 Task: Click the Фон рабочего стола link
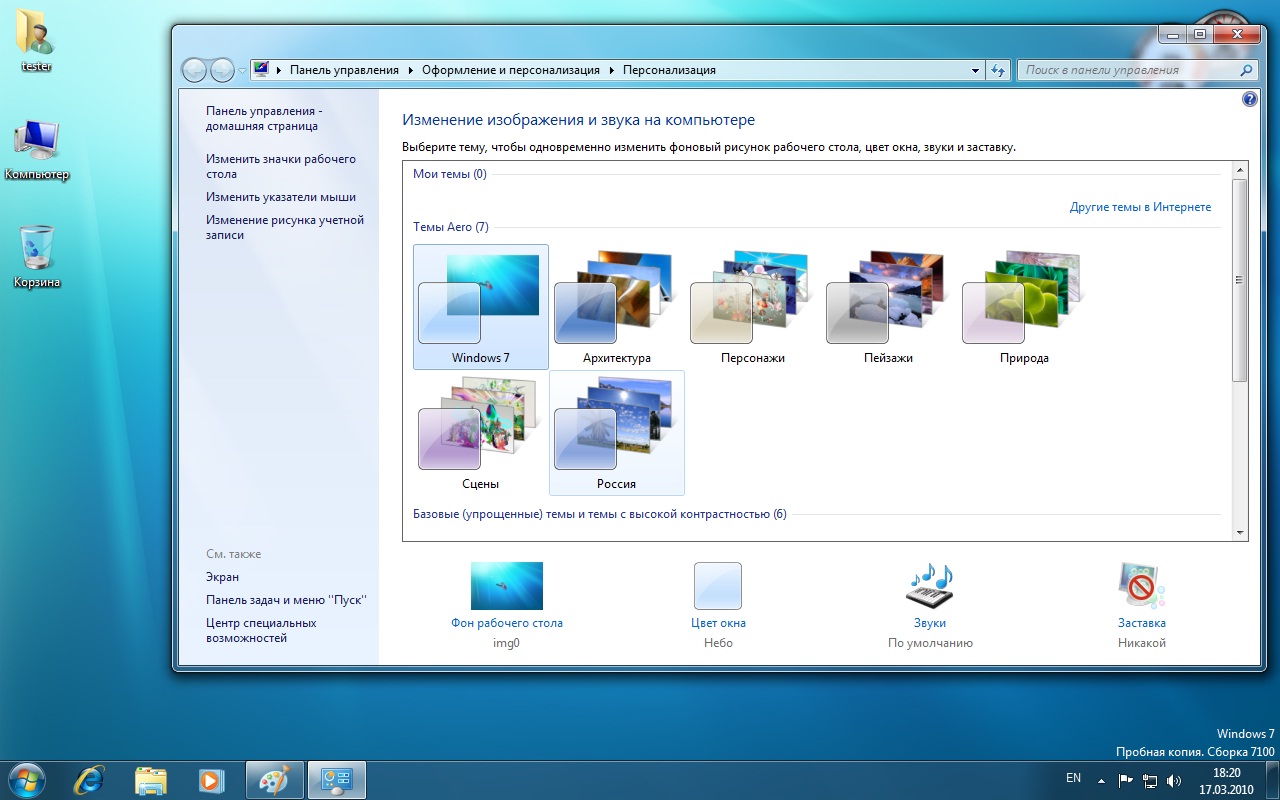(x=507, y=623)
